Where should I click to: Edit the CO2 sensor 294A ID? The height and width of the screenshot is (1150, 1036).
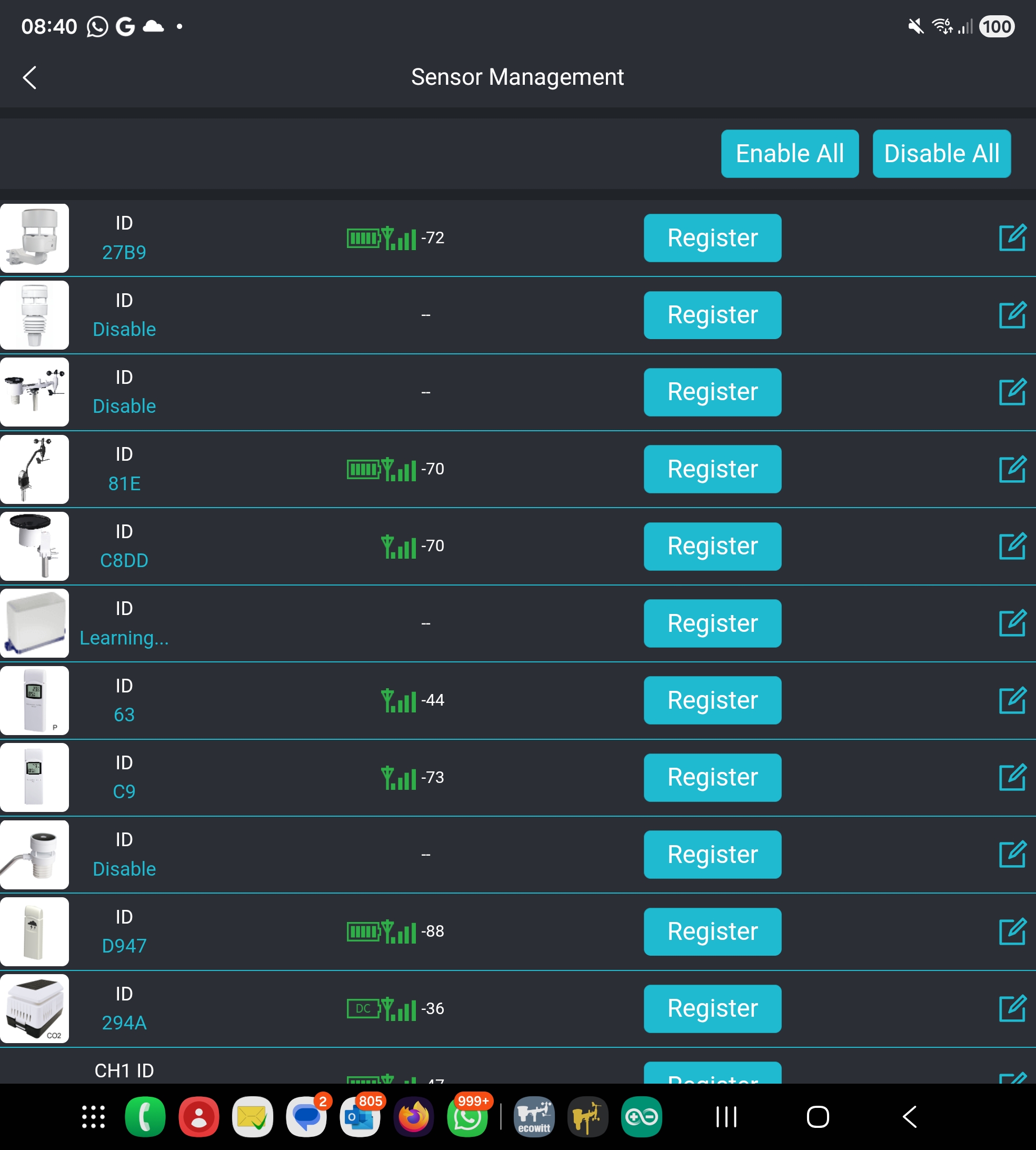click(x=1012, y=1009)
